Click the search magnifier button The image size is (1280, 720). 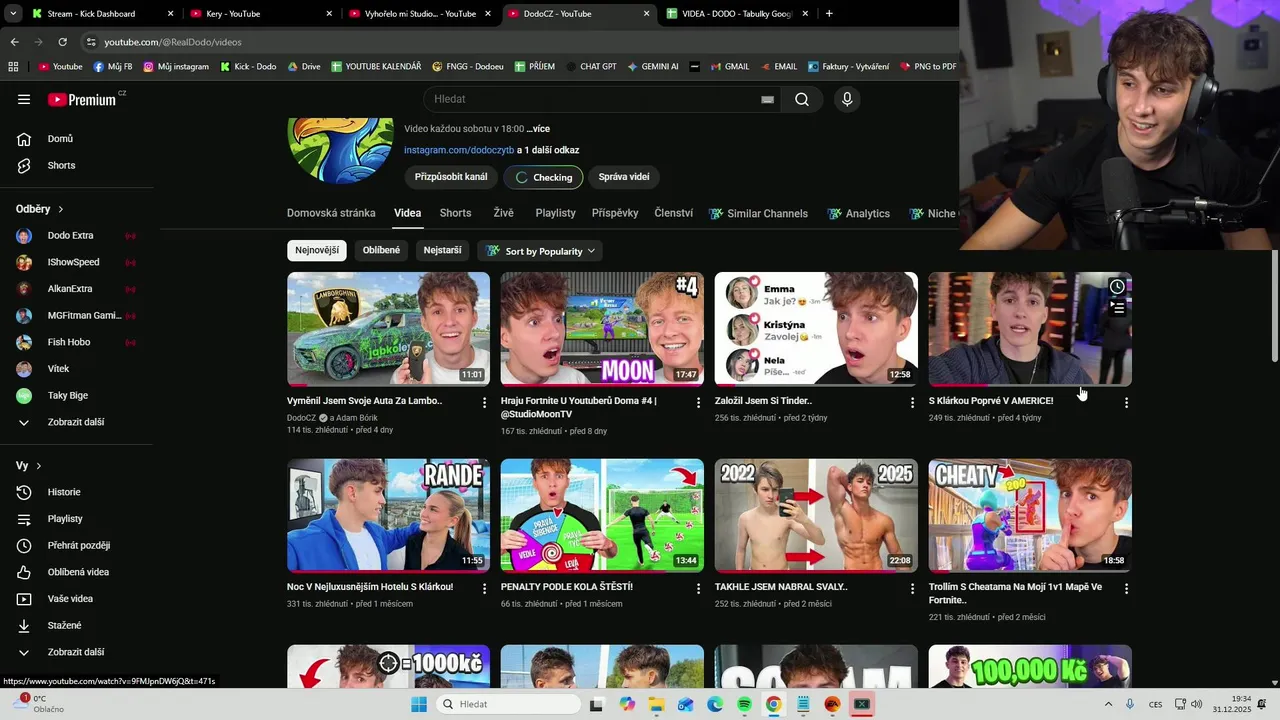click(802, 99)
